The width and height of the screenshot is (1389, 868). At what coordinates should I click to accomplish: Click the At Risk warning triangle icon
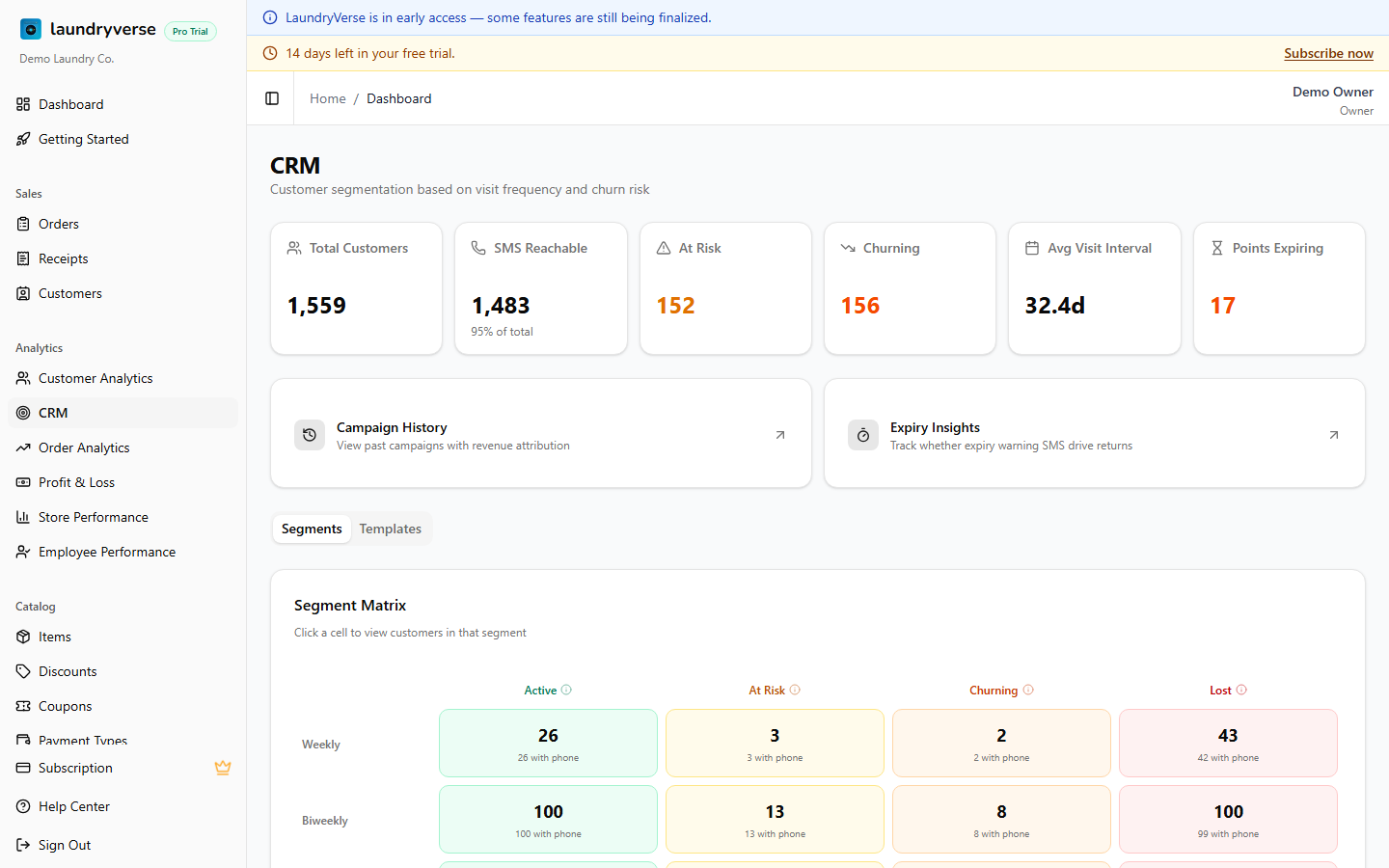click(x=664, y=248)
